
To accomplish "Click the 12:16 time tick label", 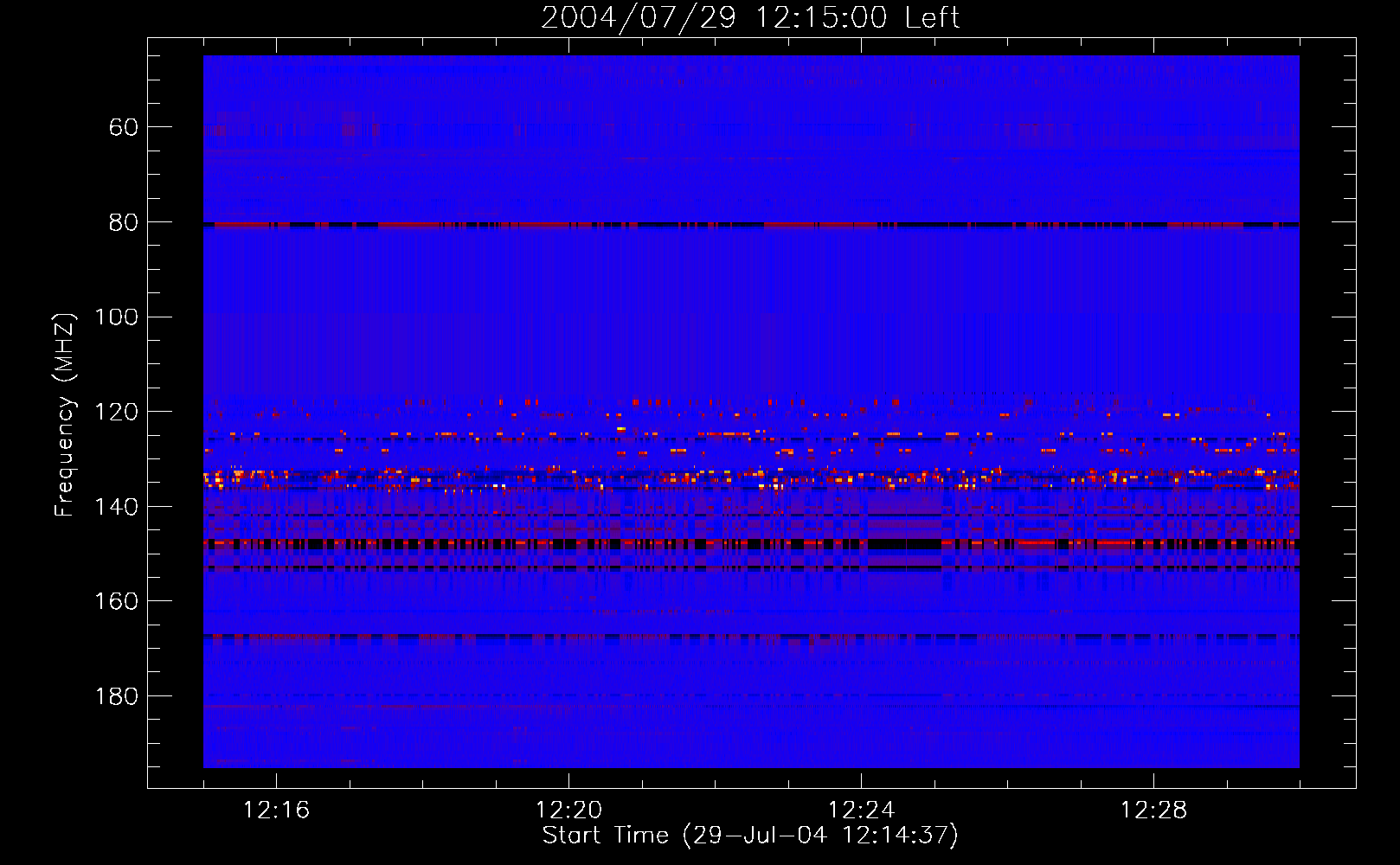I will (x=276, y=810).
